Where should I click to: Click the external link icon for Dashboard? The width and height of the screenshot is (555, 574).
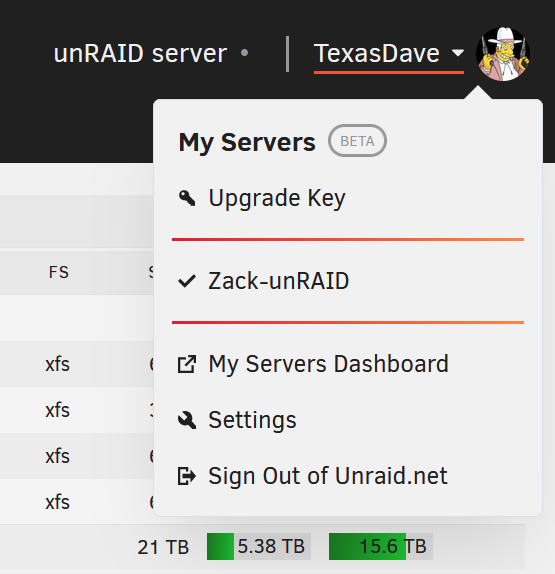(187, 364)
